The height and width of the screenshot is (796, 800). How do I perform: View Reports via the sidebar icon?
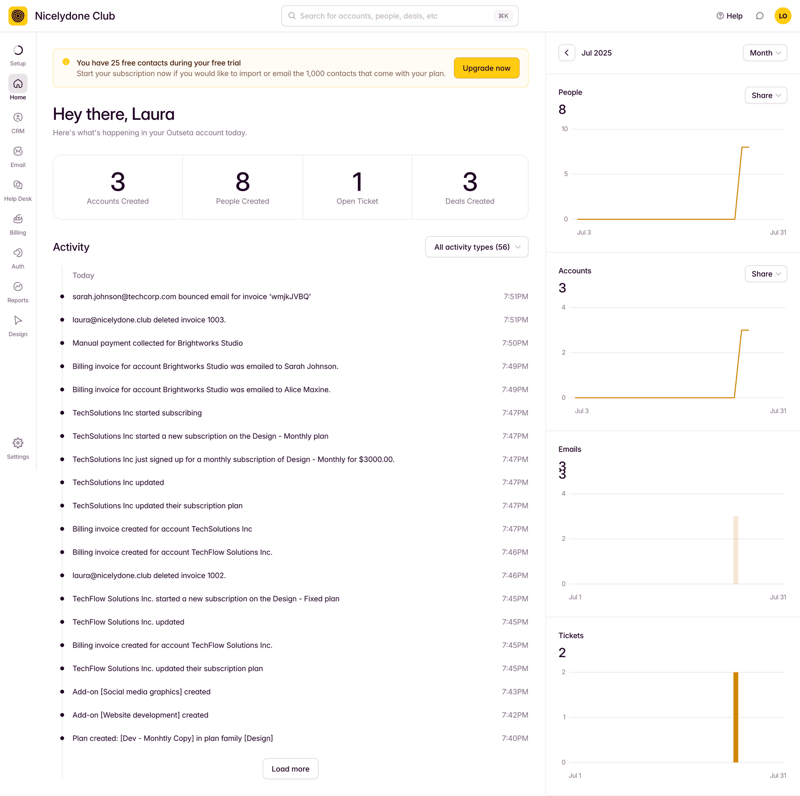tap(17, 286)
